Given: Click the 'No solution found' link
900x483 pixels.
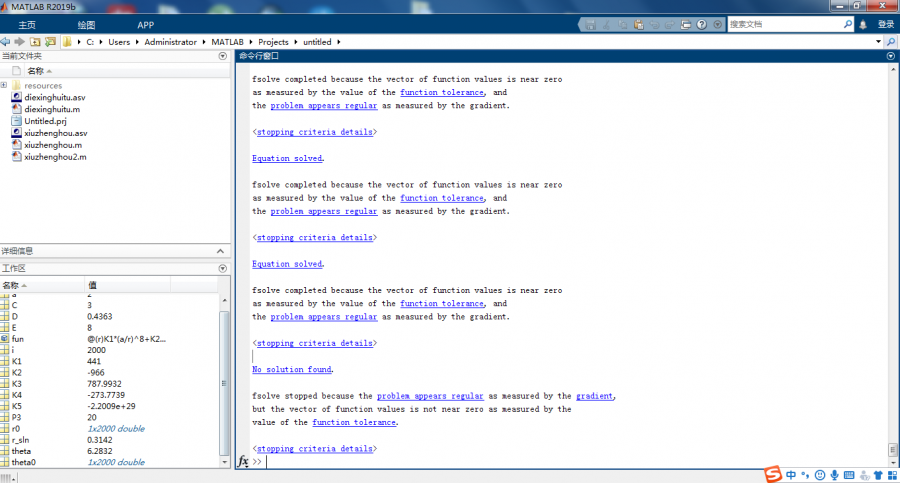Looking at the screenshot, I should tap(292, 370).
